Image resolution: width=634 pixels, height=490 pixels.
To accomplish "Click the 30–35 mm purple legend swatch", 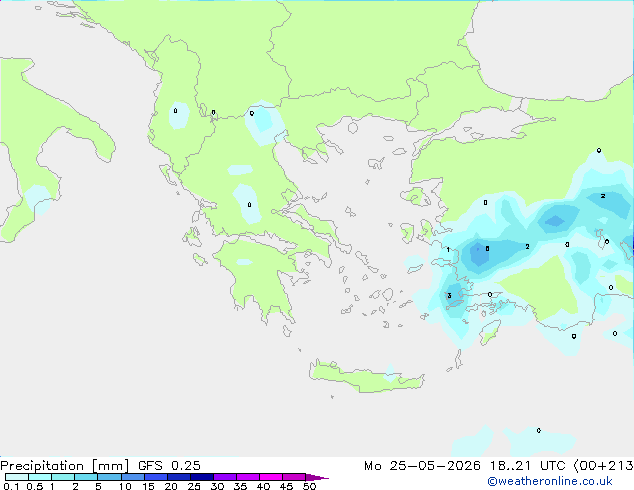I will (x=224, y=477).
